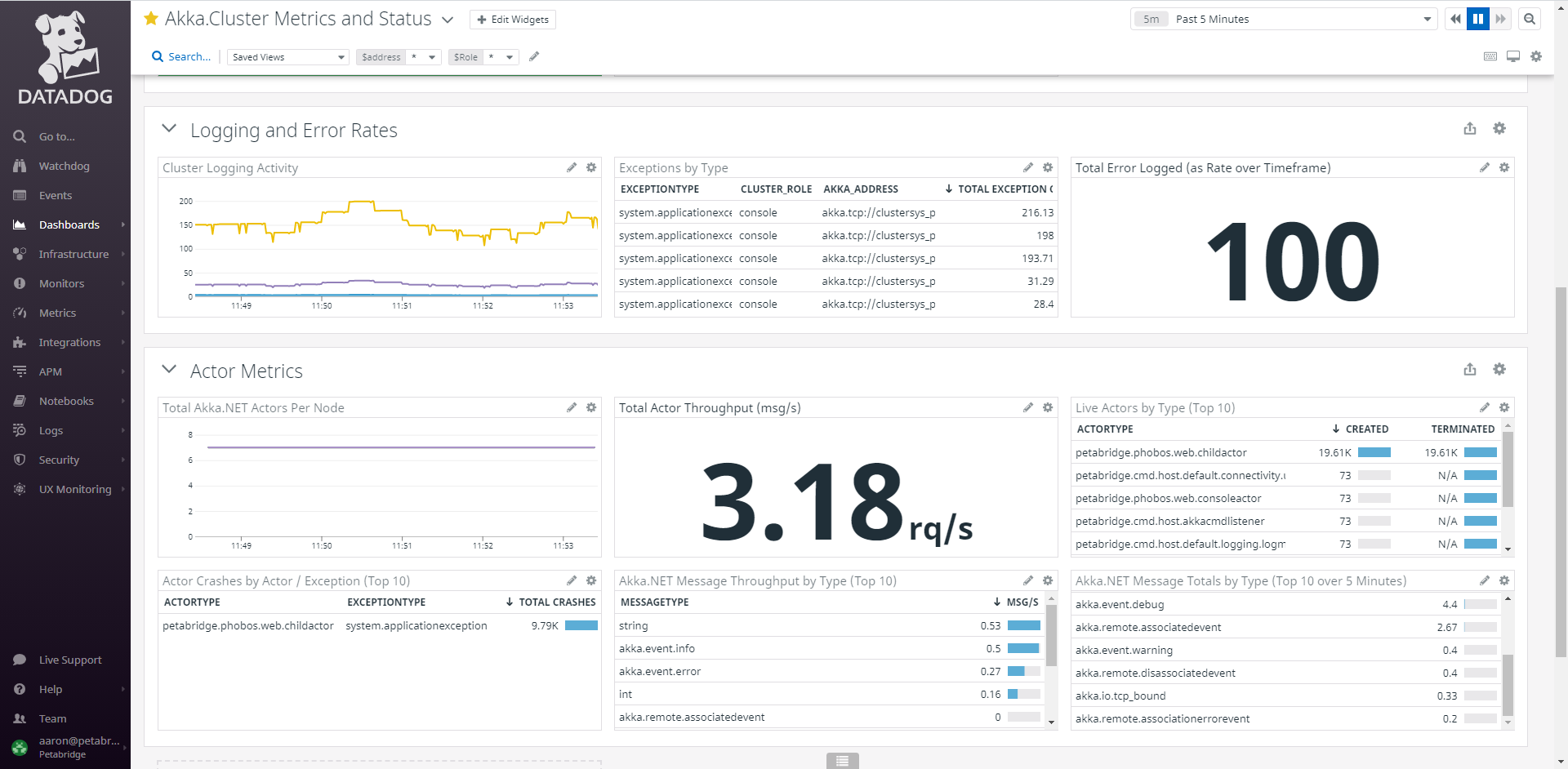Click the Search... field
This screenshot has height=769, width=1568.
click(x=181, y=56)
